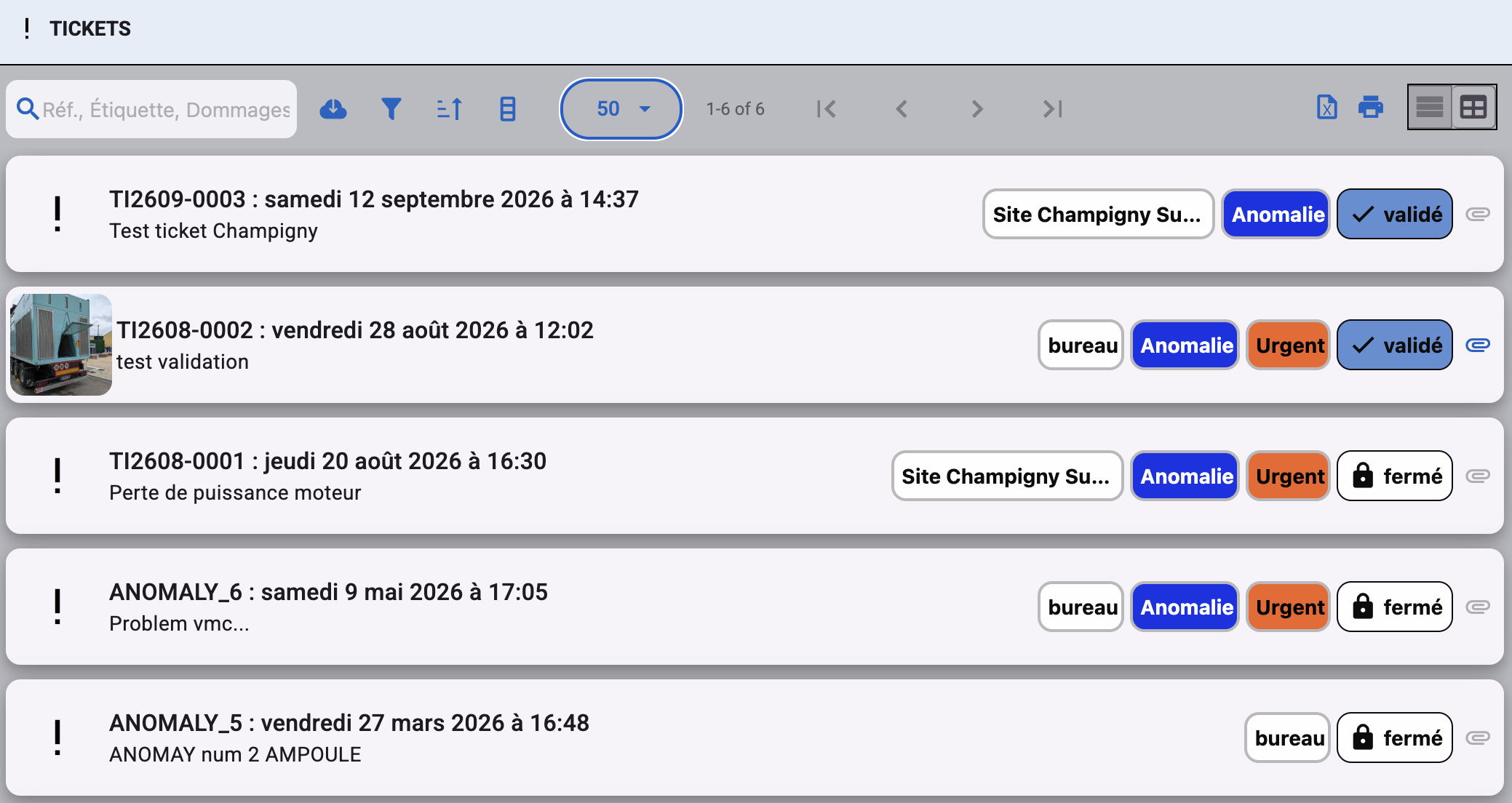Click the TICKETS header exclamation icon
Image resolution: width=1512 pixels, height=803 pixels.
pos(27,28)
